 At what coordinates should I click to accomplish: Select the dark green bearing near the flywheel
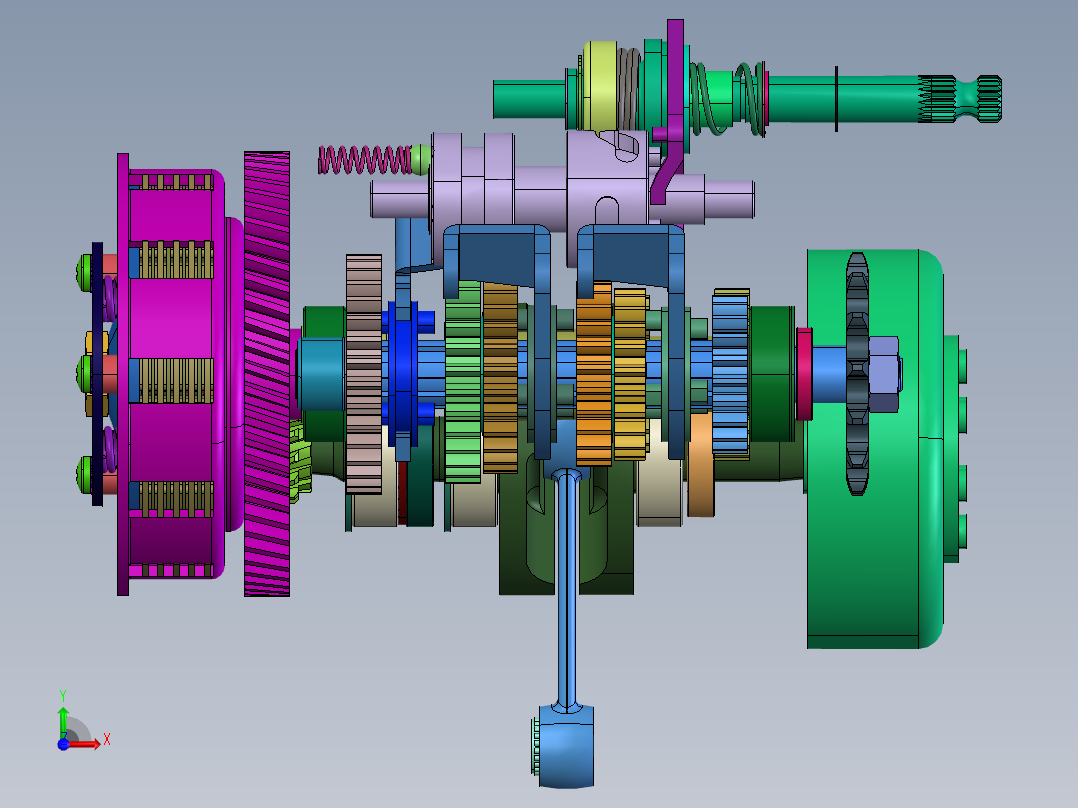pos(772,374)
